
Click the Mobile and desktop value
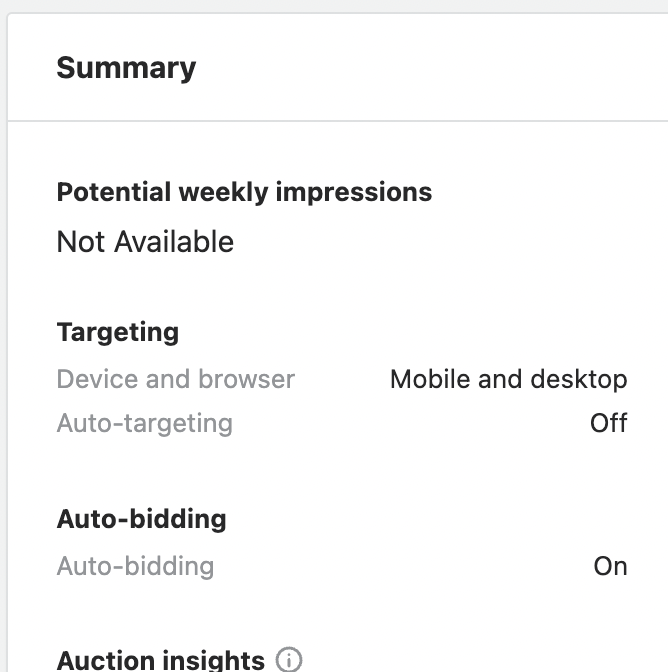508,380
